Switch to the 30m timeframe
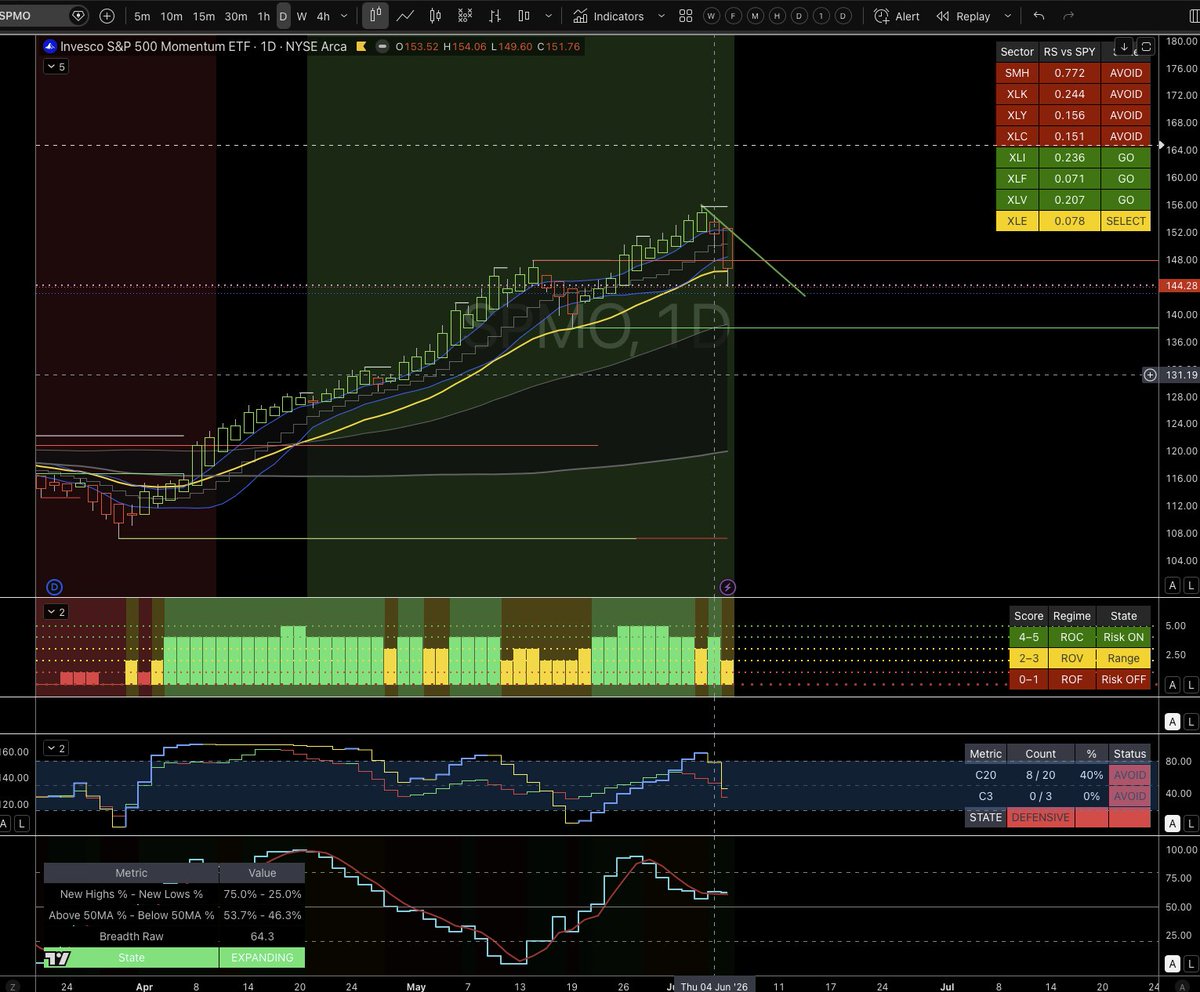This screenshot has width=1200, height=992. point(236,16)
